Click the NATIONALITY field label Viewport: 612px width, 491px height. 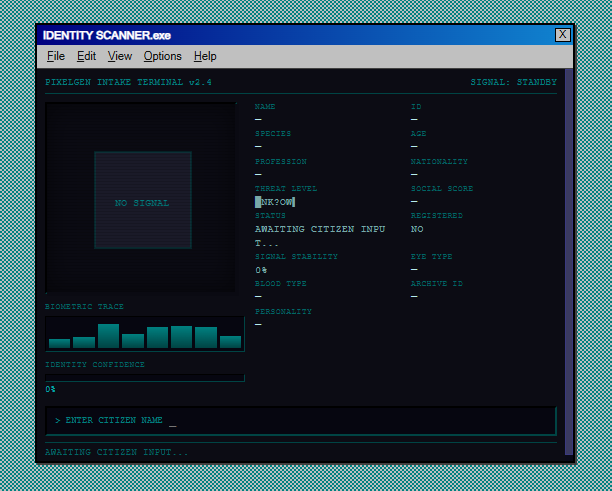439,161
